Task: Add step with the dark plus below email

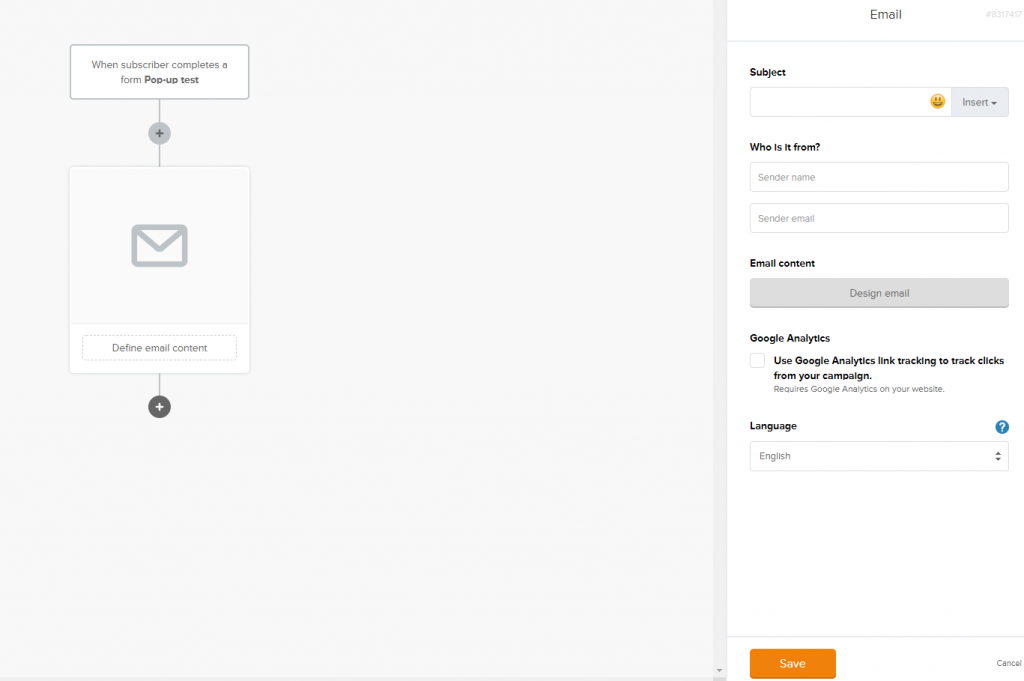Action: pos(159,407)
